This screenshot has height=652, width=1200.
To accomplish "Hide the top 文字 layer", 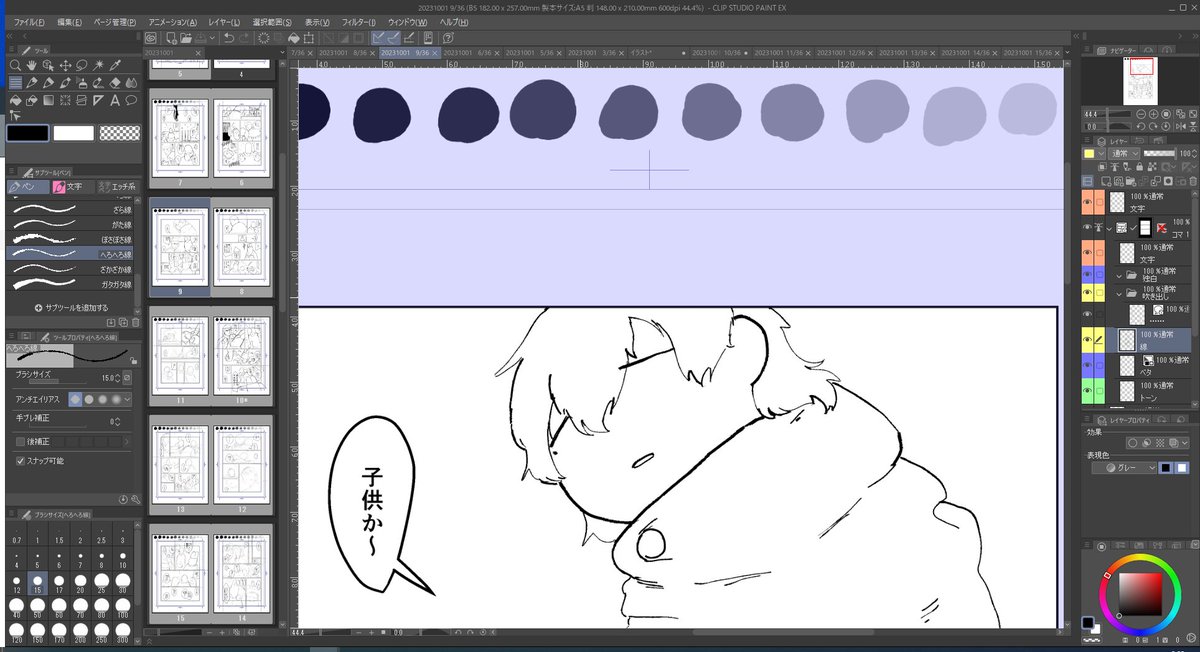I will 1087,203.
